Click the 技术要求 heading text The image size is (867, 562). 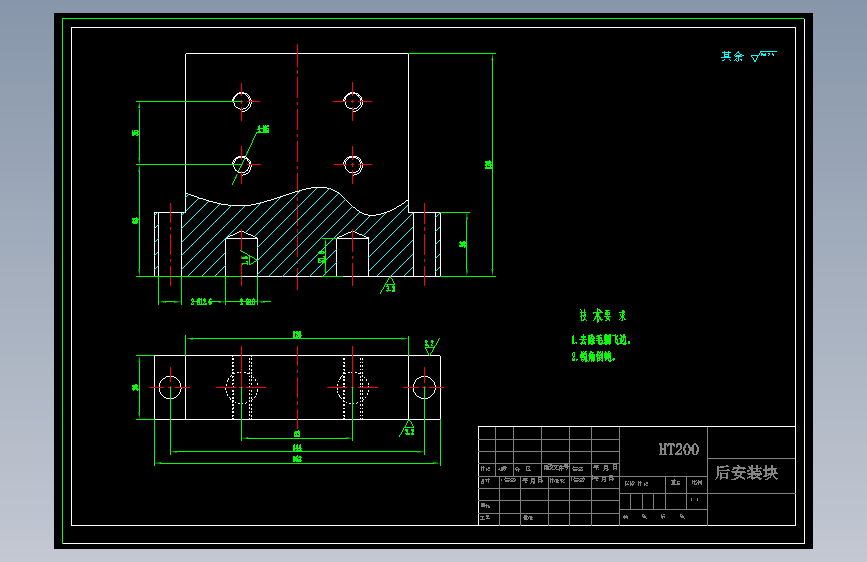tap(603, 316)
